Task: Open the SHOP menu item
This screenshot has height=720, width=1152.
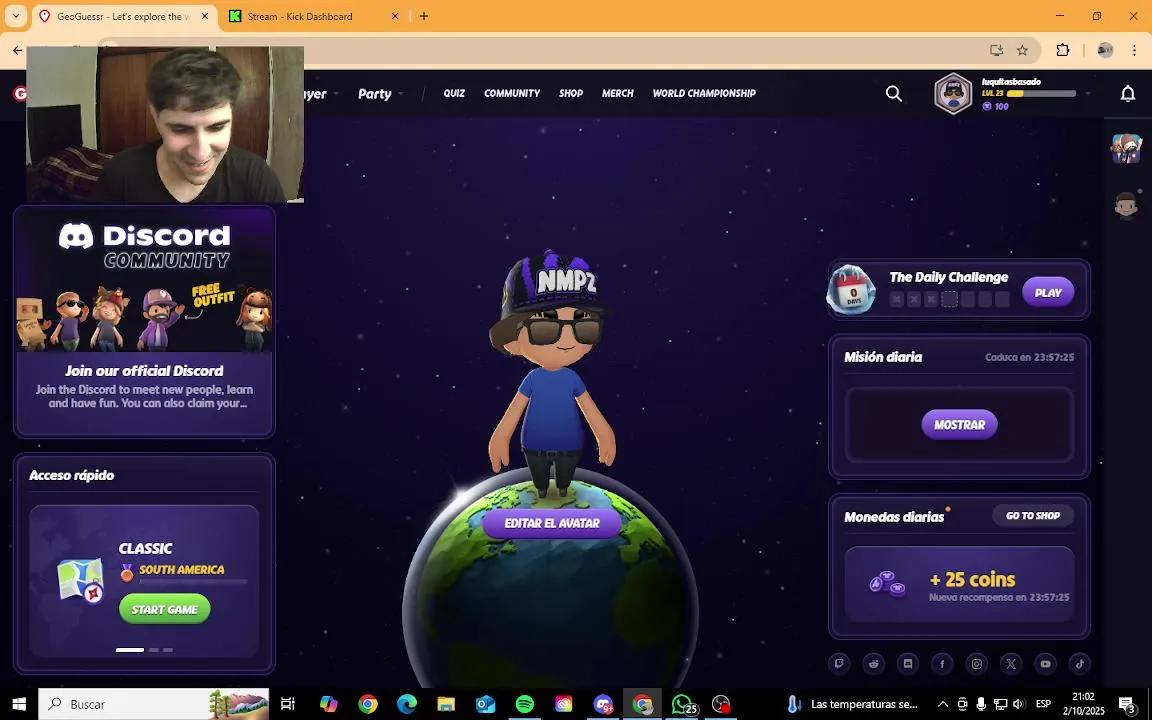Action: click(571, 93)
